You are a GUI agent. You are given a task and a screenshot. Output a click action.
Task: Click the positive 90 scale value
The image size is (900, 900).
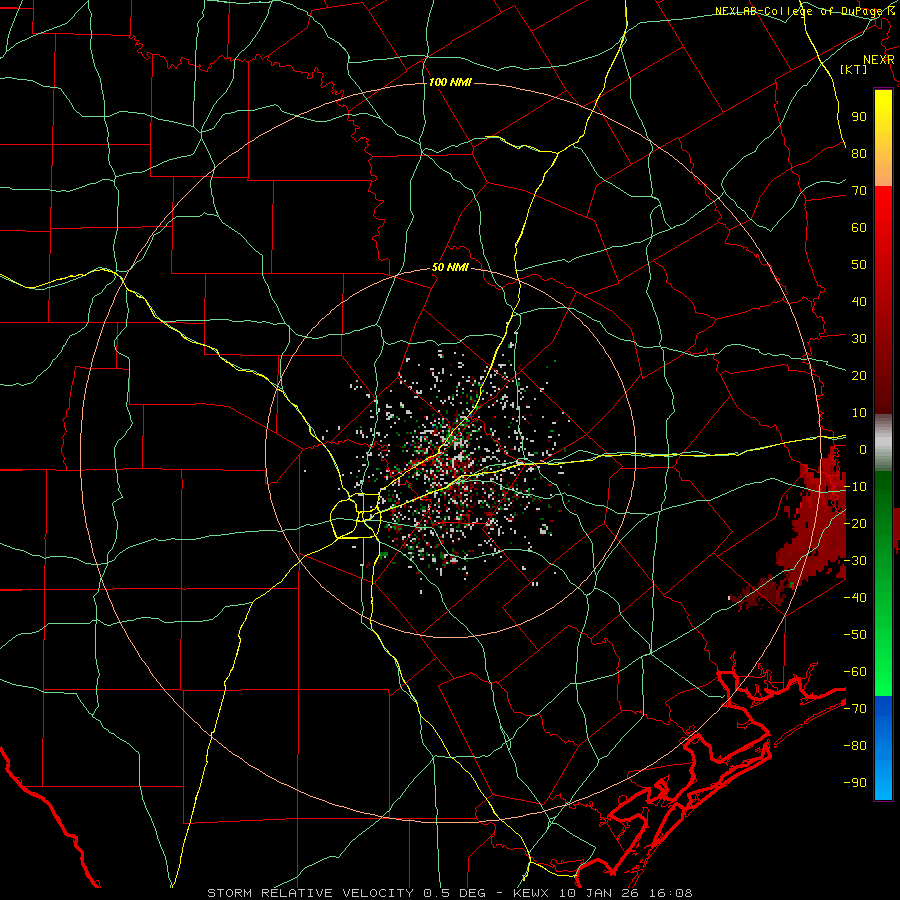[859, 117]
